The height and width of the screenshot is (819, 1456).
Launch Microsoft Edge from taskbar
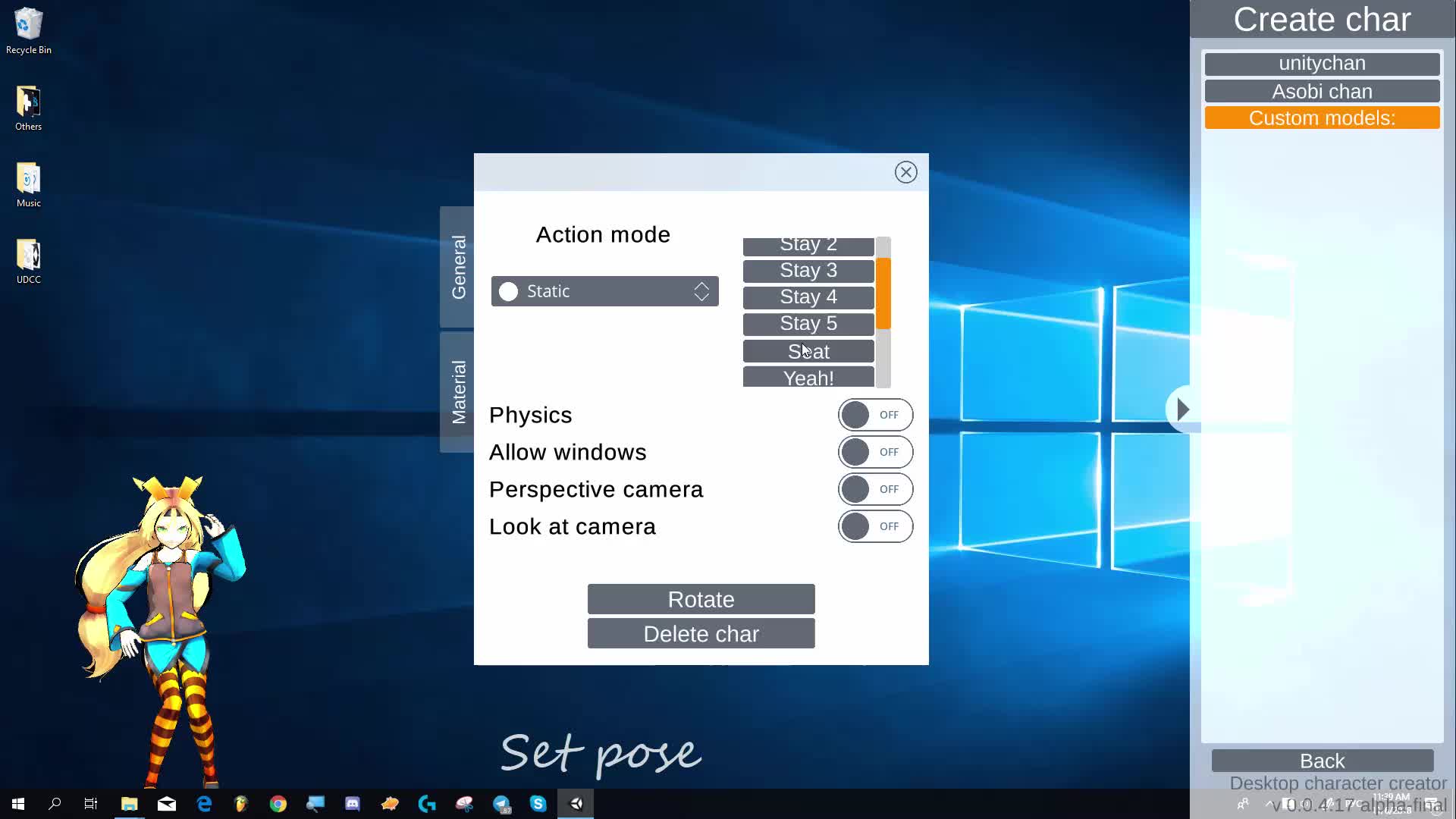point(204,804)
